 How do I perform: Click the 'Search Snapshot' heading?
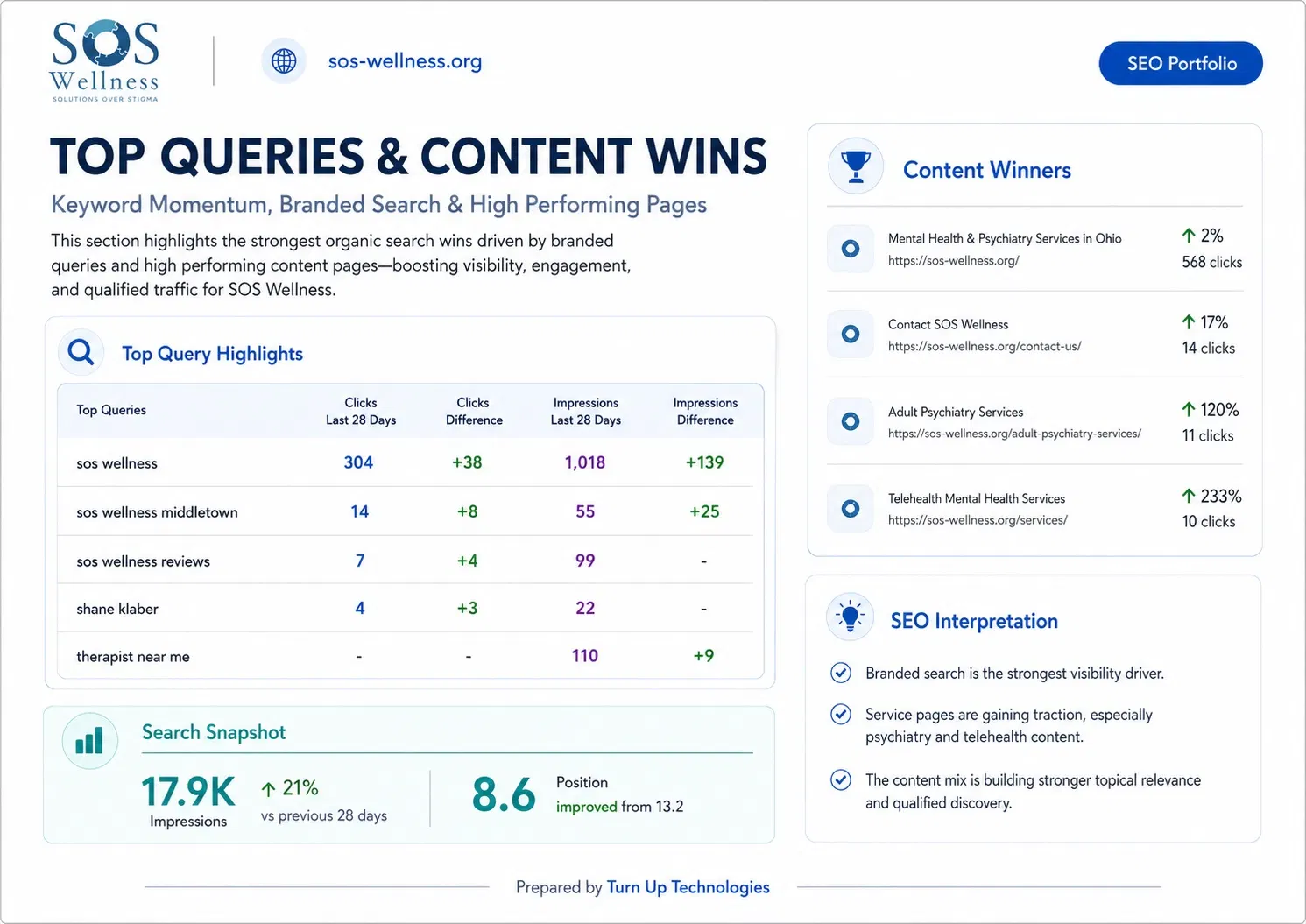click(x=214, y=732)
